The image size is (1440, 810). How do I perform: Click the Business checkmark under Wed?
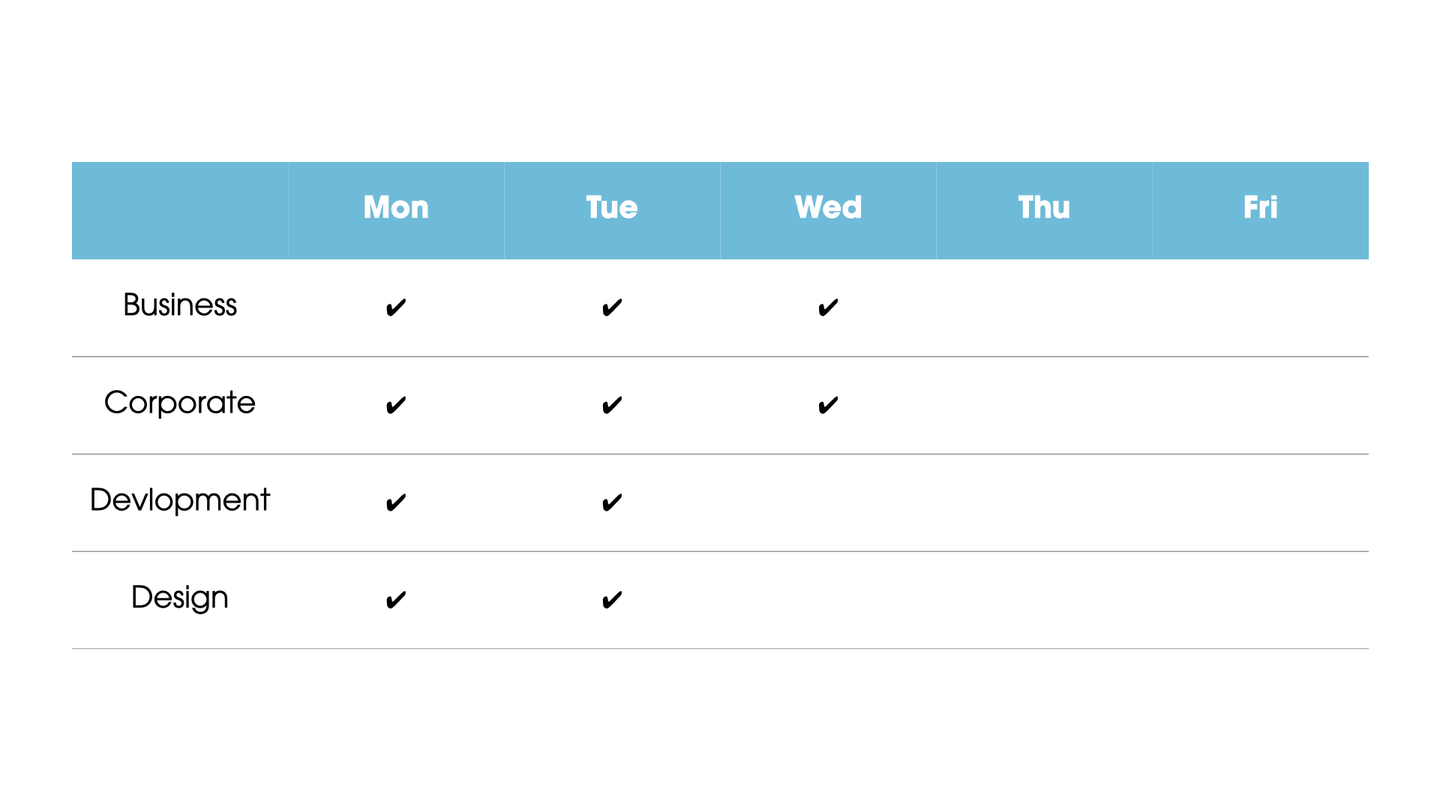coord(828,308)
